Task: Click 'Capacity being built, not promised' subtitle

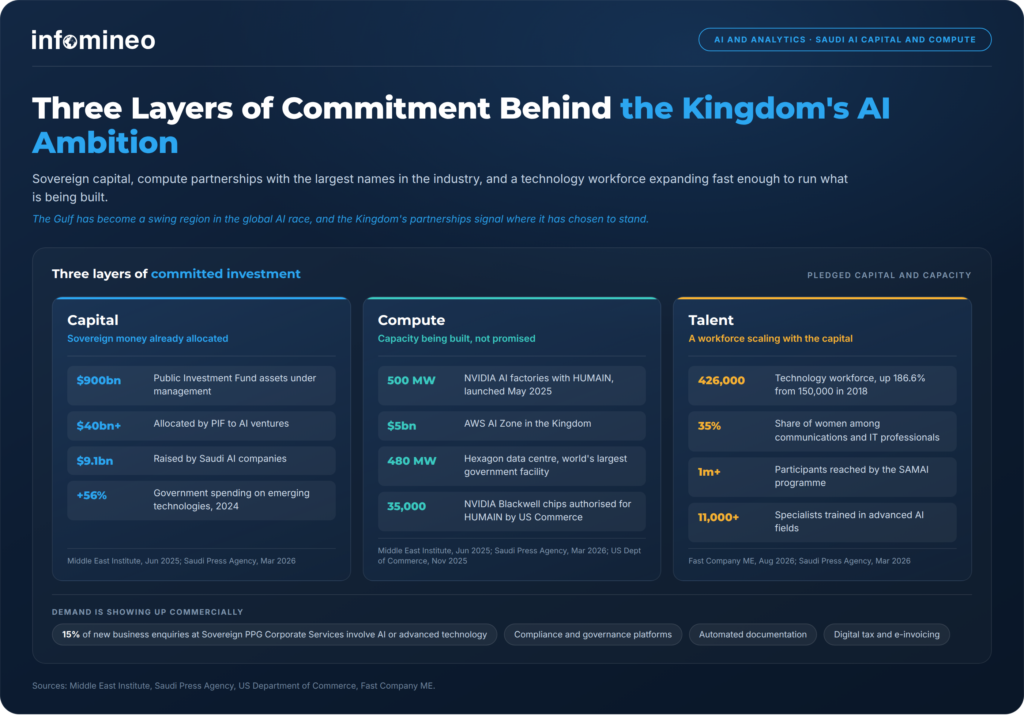Action: tap(456, 338)
